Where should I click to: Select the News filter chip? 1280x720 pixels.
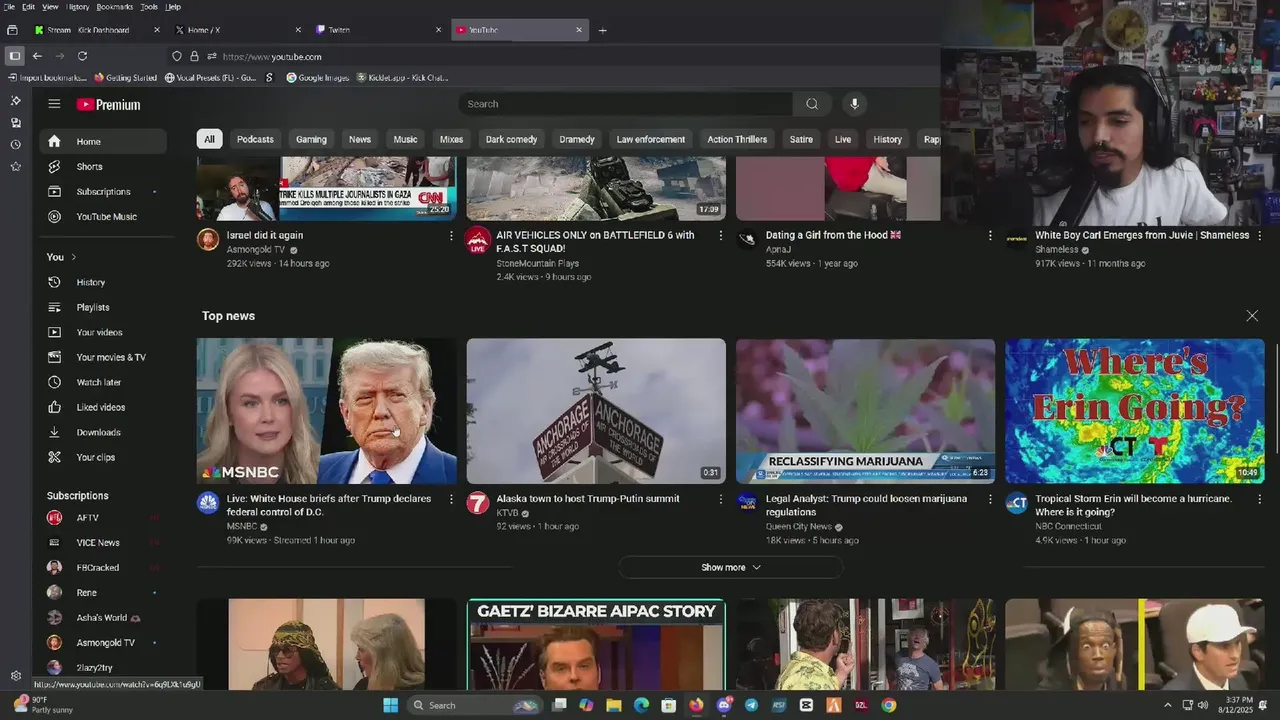[x=360, y=139]
